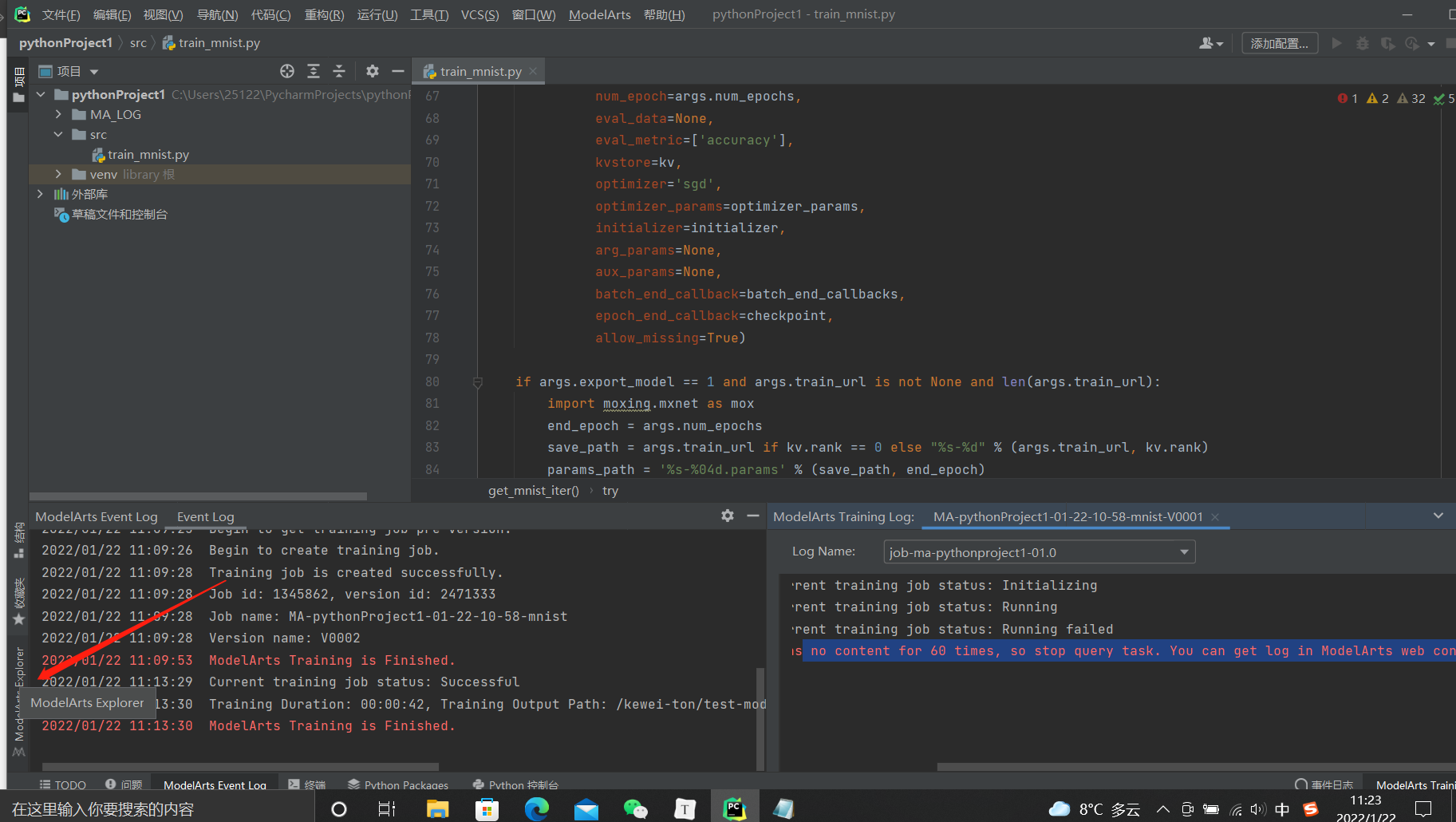Open Microsoft Edge from the taskbar
This screenshot has height=822, width=1456.
[x=537, y=808]
